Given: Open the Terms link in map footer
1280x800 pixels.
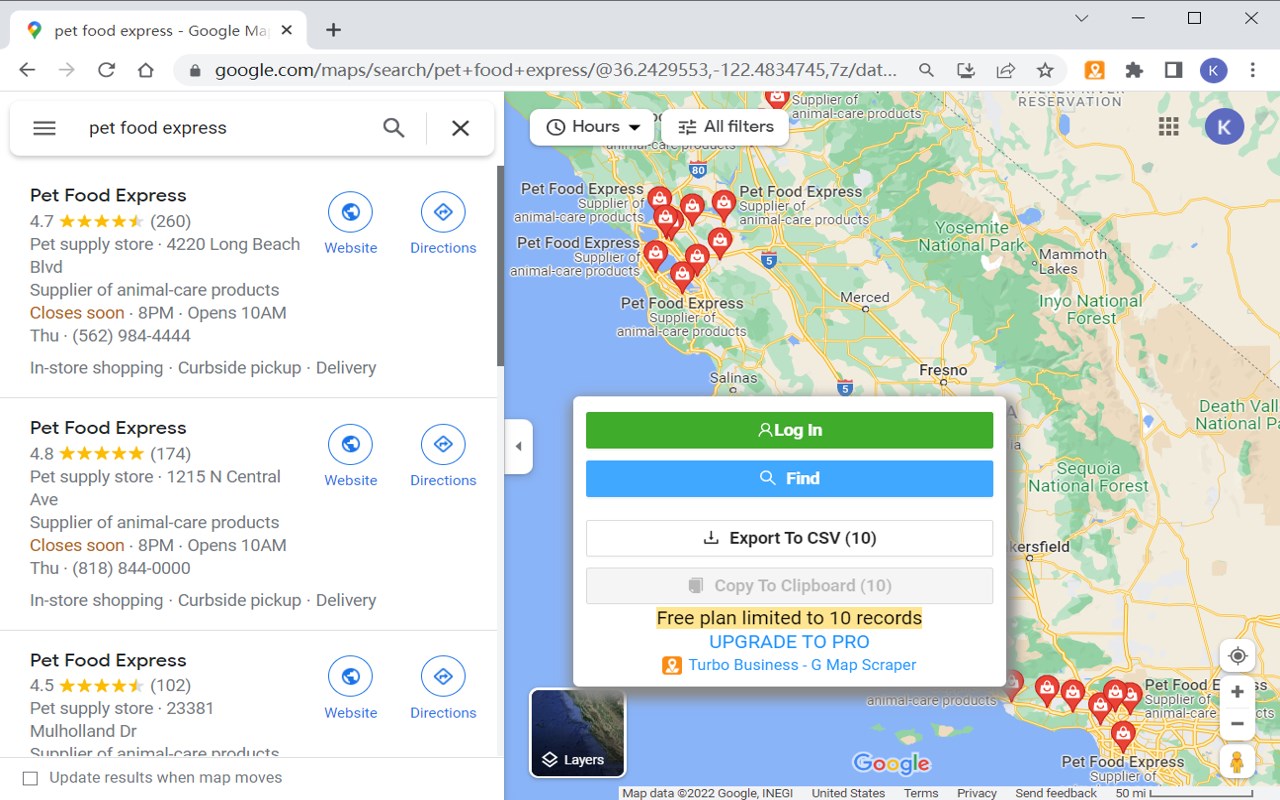Looking at the screenshot, I should 921,793.
